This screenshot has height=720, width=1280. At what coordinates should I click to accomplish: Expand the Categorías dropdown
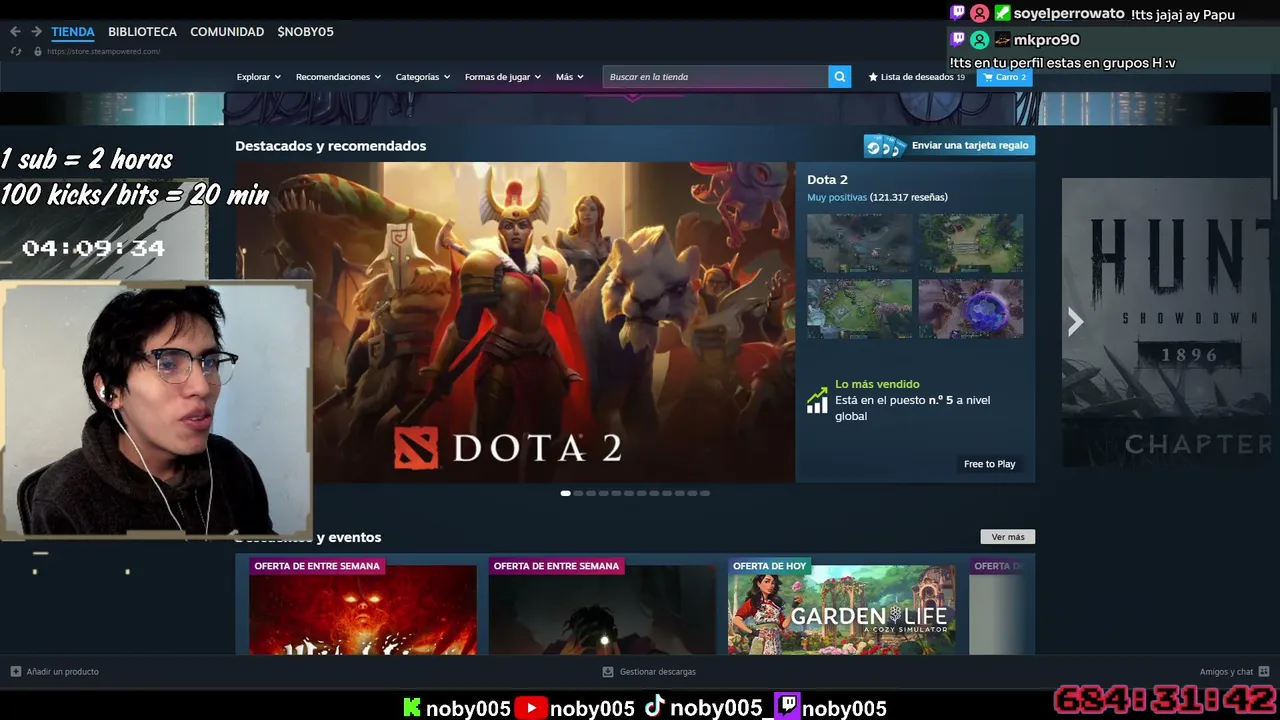[x=423, y=77]
